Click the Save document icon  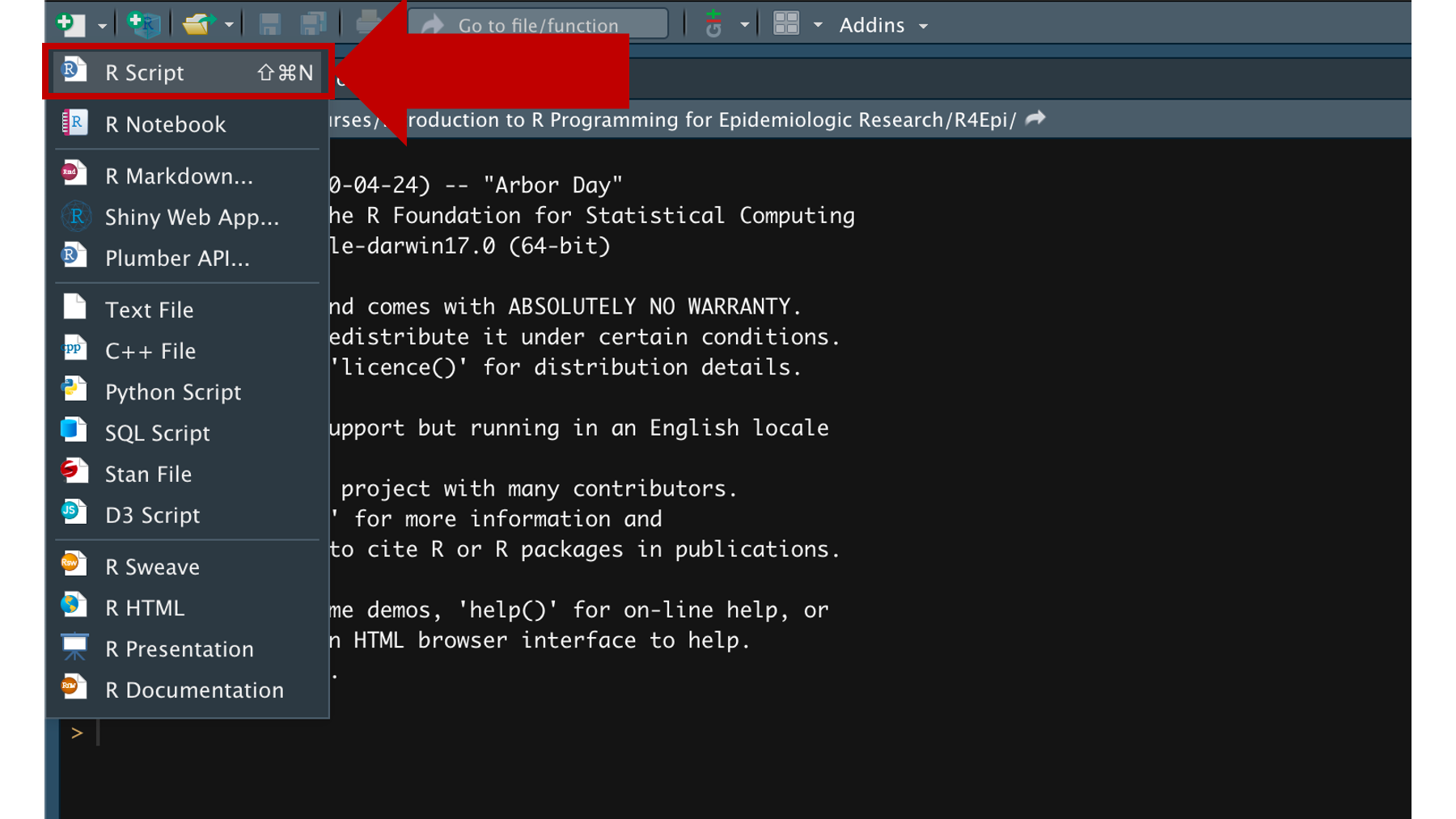click(x=269, y=24)
